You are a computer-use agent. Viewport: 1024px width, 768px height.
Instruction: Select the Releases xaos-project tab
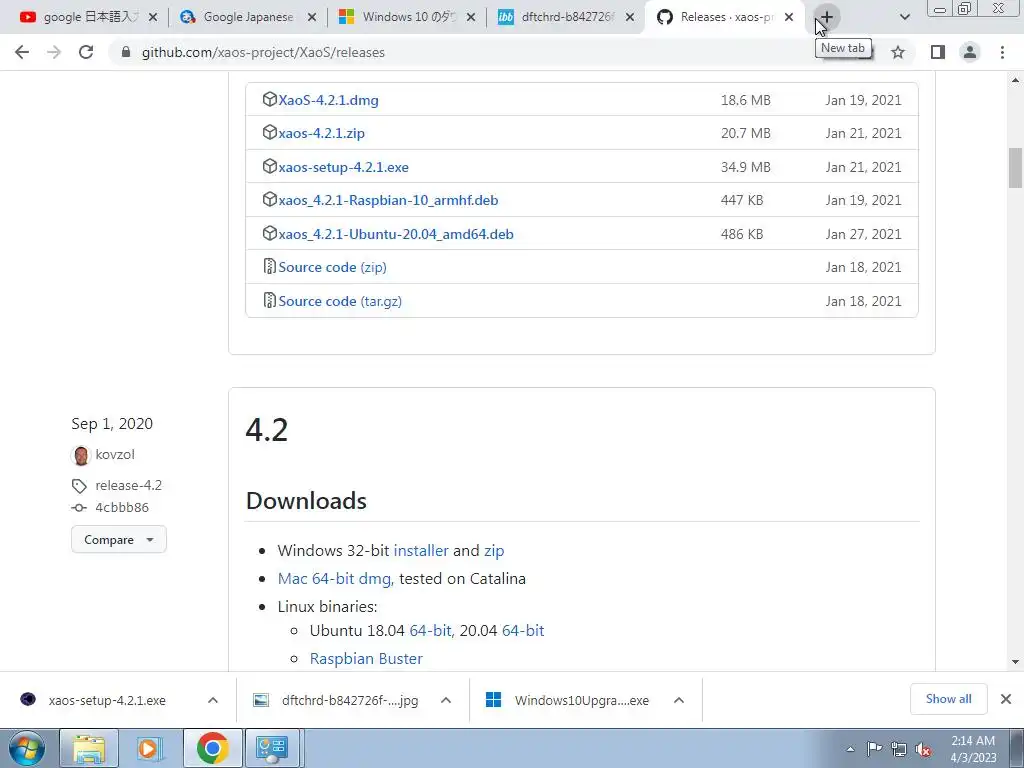pyautogui.click(x=725, y=17)
